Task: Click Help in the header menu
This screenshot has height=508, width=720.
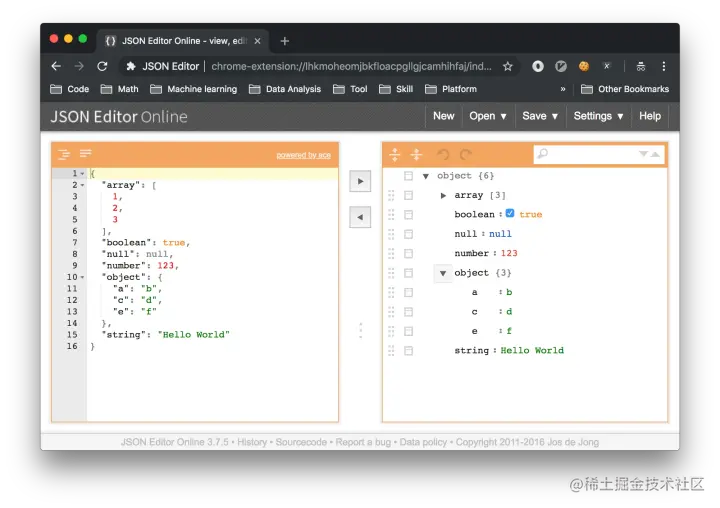Action: [650, 116]
